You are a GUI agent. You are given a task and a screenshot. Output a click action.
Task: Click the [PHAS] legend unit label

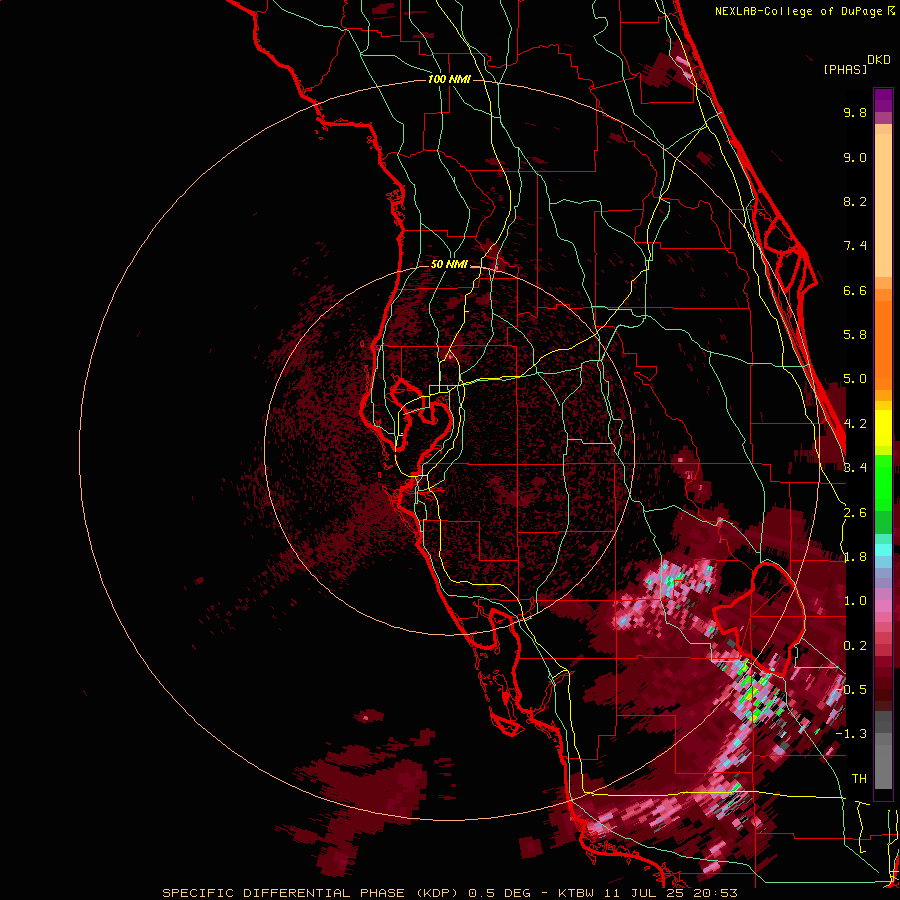click(x=845, y=69)
